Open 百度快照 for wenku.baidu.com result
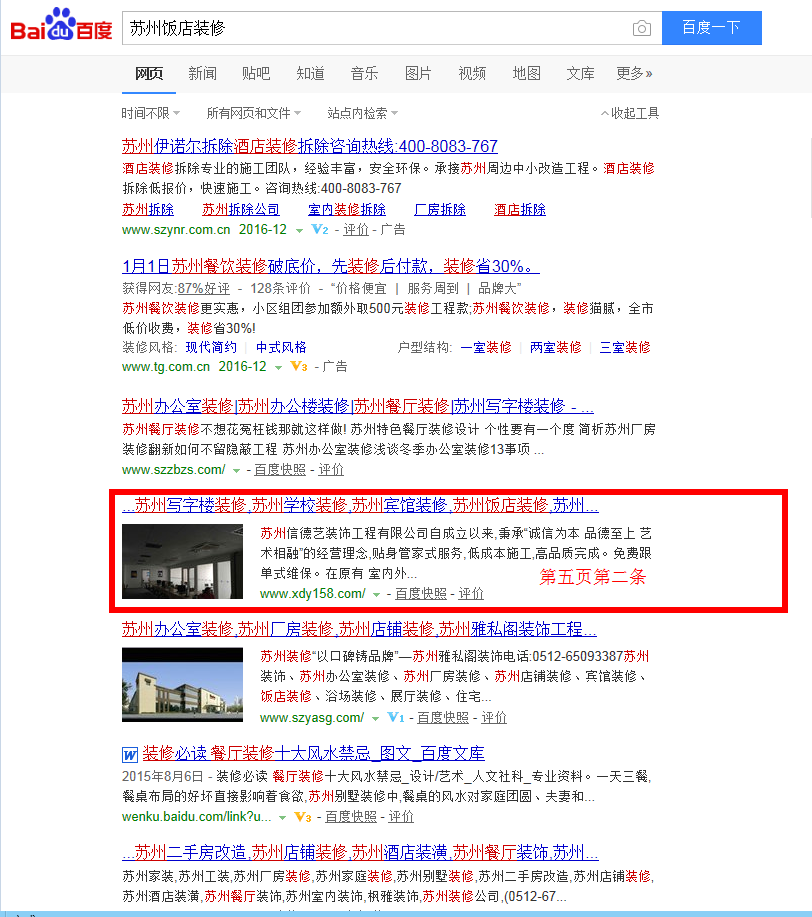Viewport: 812px width, 917px height. click(x=350, y=816)
